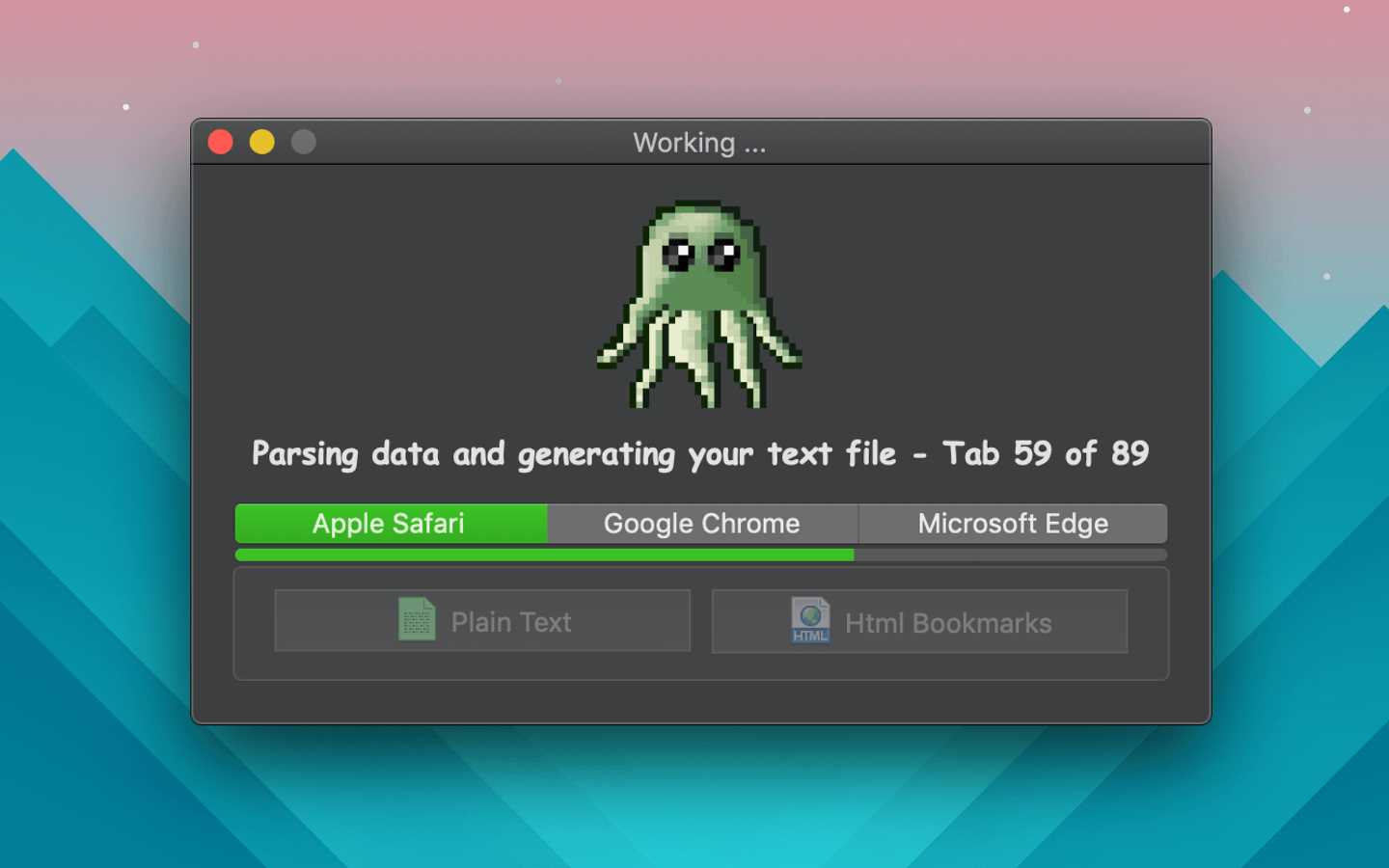
Task: Click the HTML globe file icon
Action: click(x=810, y=620)
